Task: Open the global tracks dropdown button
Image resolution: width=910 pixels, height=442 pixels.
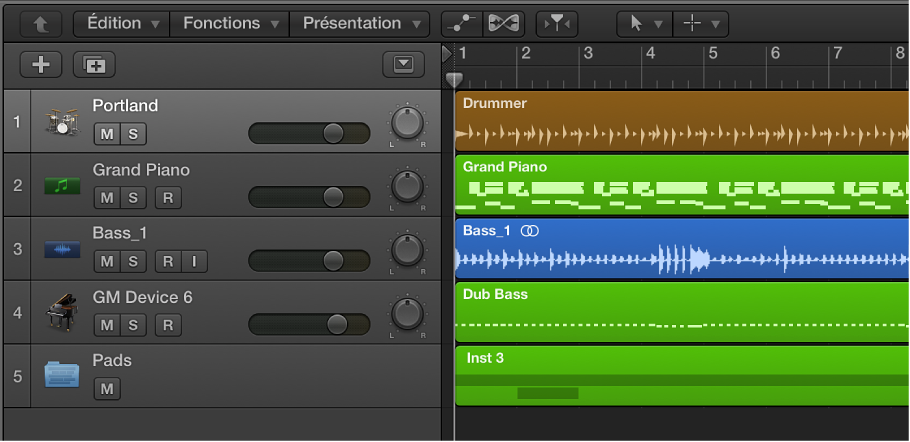Action: [403, 65]
